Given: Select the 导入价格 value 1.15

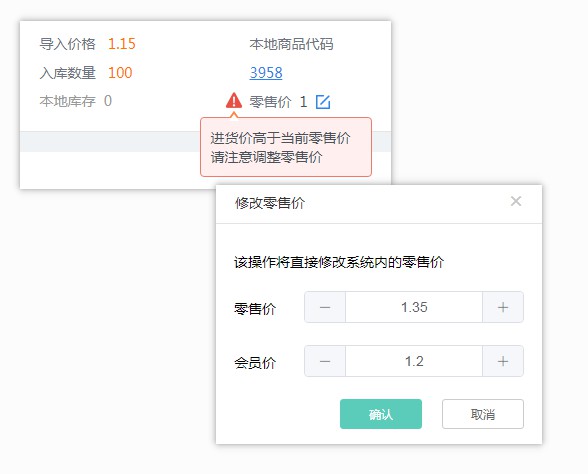Looking at the screenshot, I should click(122, 44).
